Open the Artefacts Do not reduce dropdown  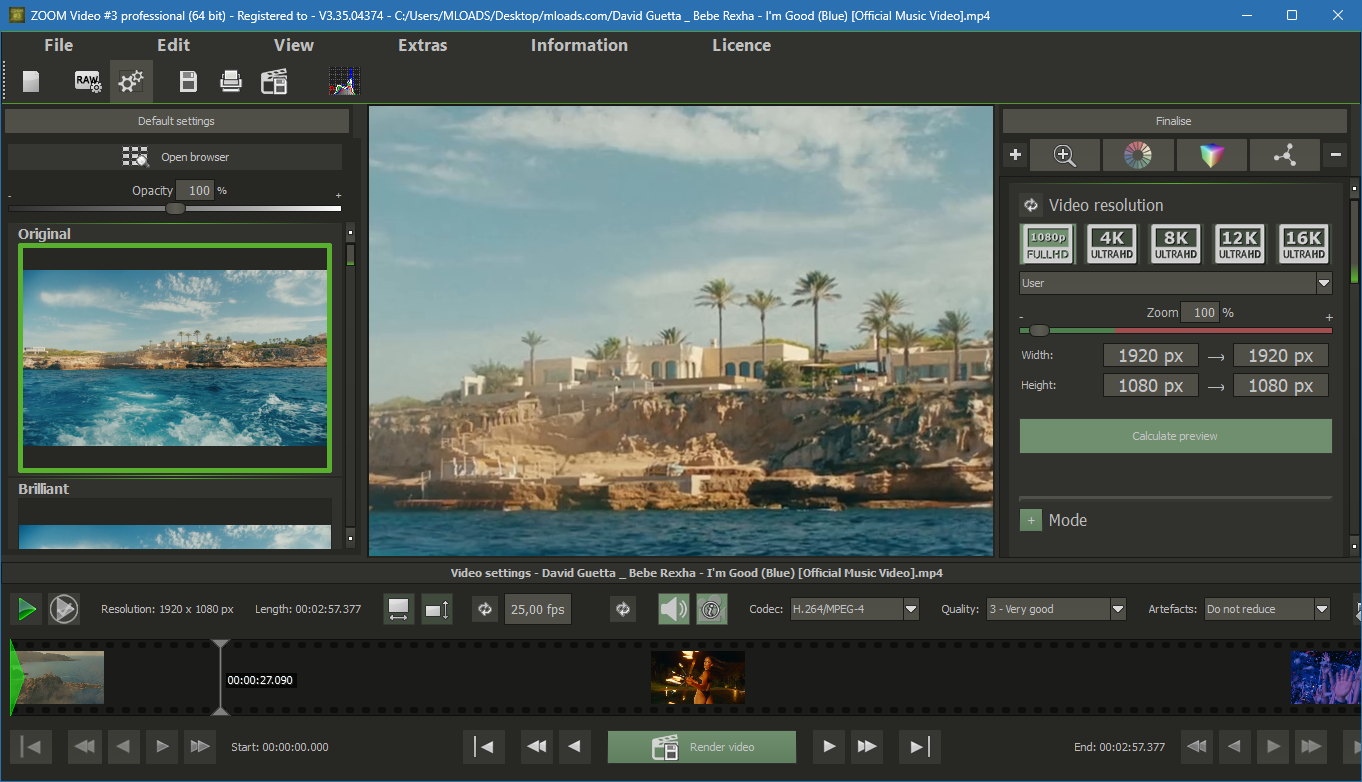tap(1267, 608)
